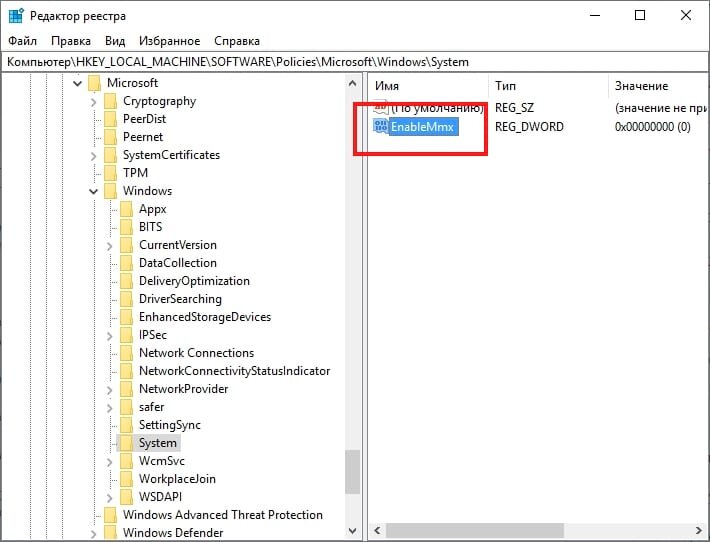Select the SystemCertificates folder icon
710x542 pixels.
click(x=110, y=155)
